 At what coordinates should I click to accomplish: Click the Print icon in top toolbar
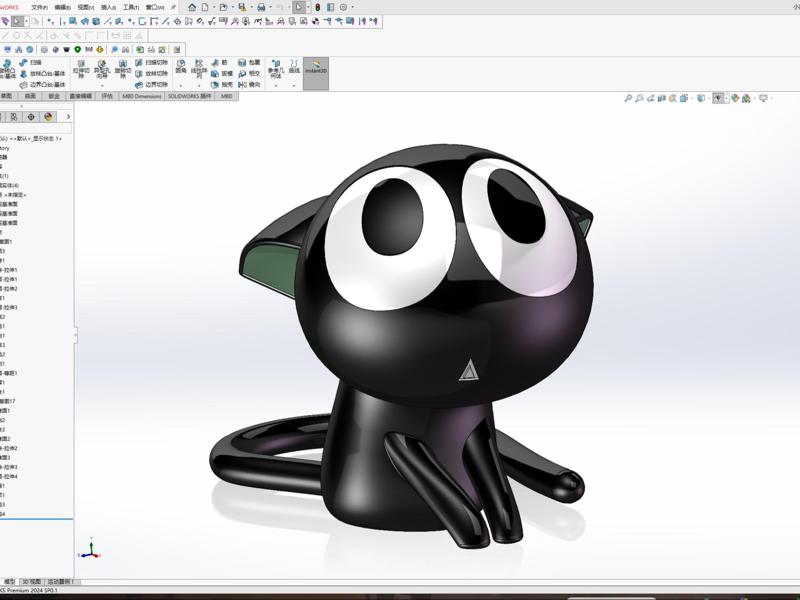click(x=261, y=7)
